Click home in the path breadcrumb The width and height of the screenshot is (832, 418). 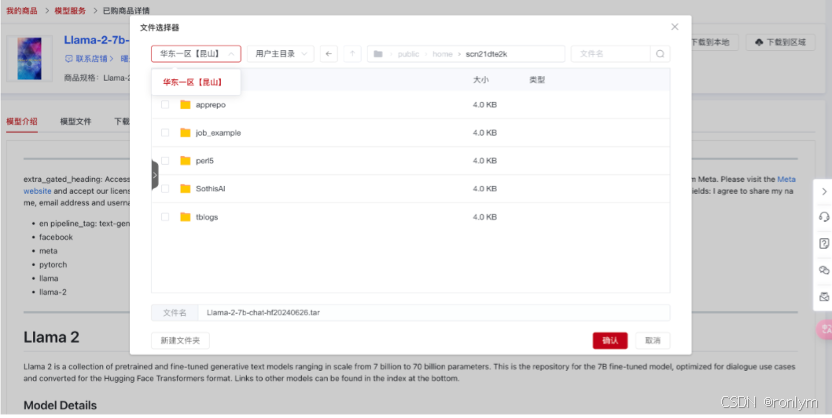[442, 54]
